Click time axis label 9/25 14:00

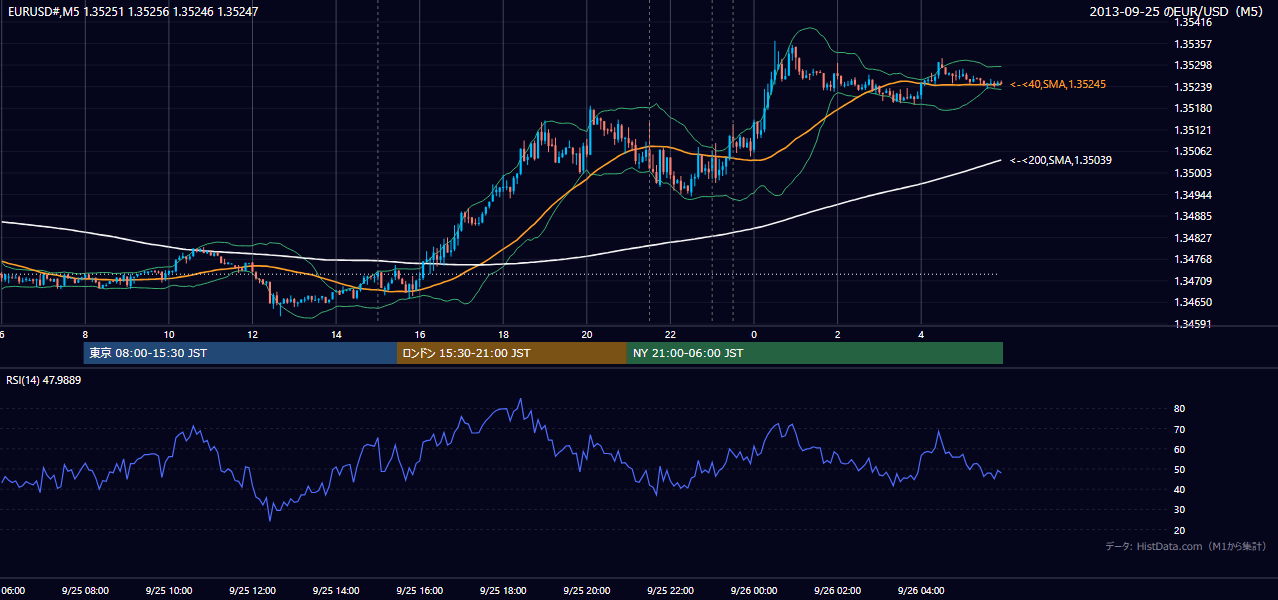point(336,591)
